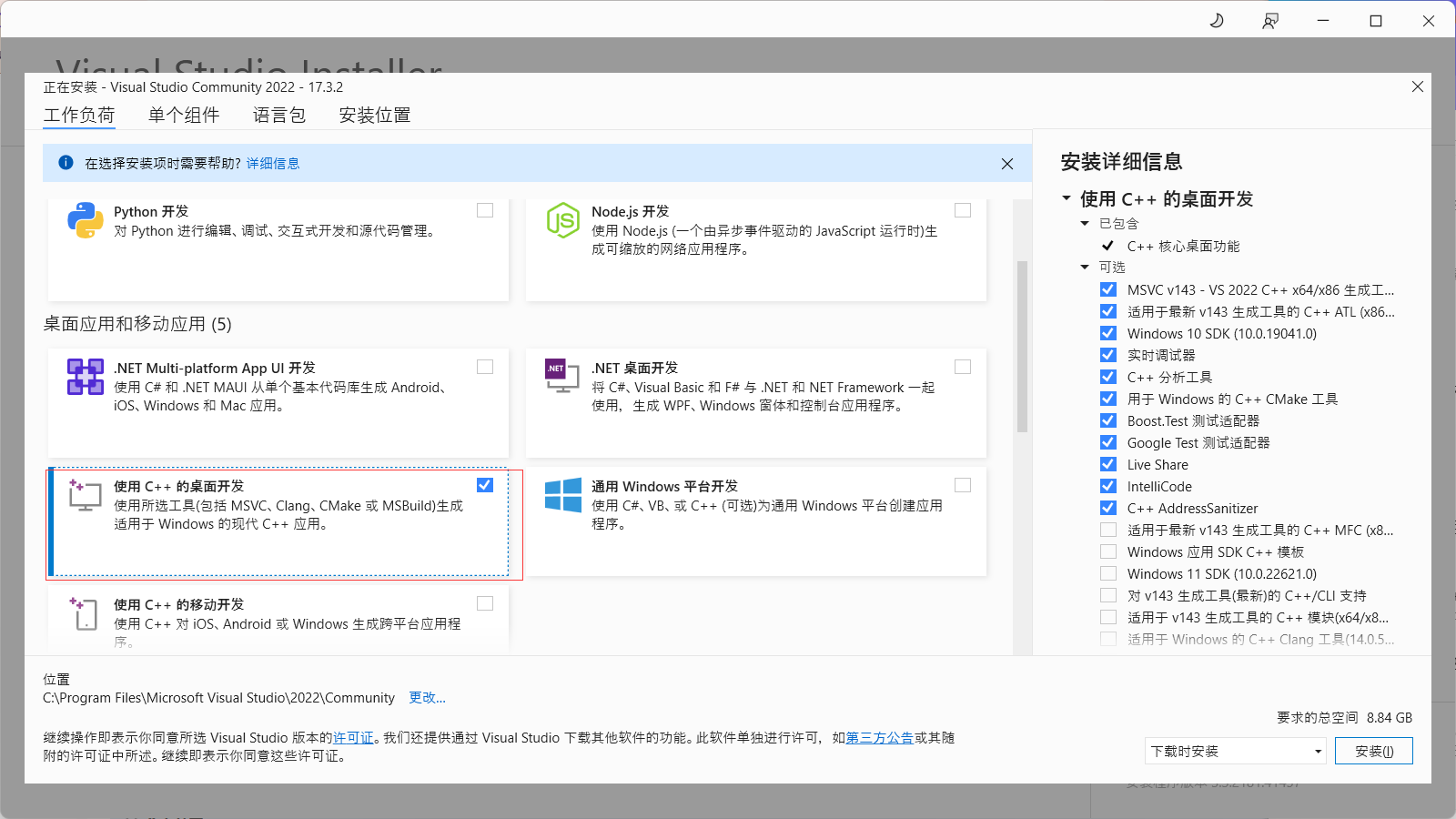The image size is (1456, 819).
Task: Uncheck the C++ 分析工具 option
Action: click(1108, 377)
